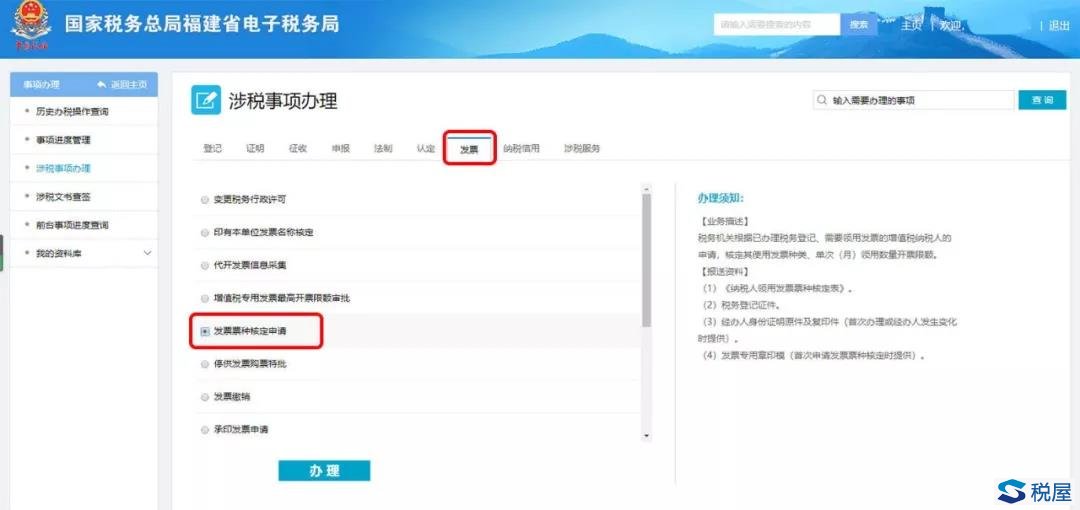Open the 纳税信用 tab
1080x510 pixels.
pos(521,149)
